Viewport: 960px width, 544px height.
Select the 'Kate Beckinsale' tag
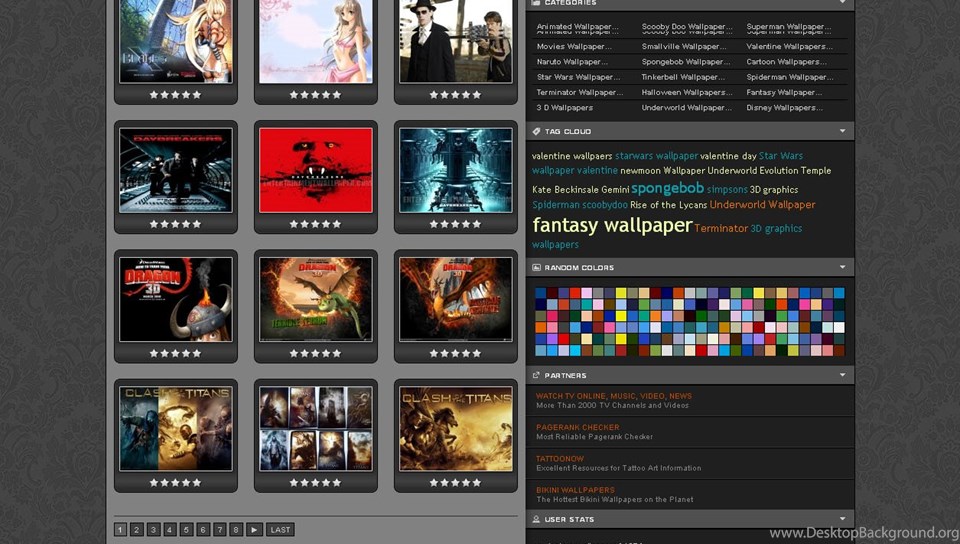coord(565,190)
